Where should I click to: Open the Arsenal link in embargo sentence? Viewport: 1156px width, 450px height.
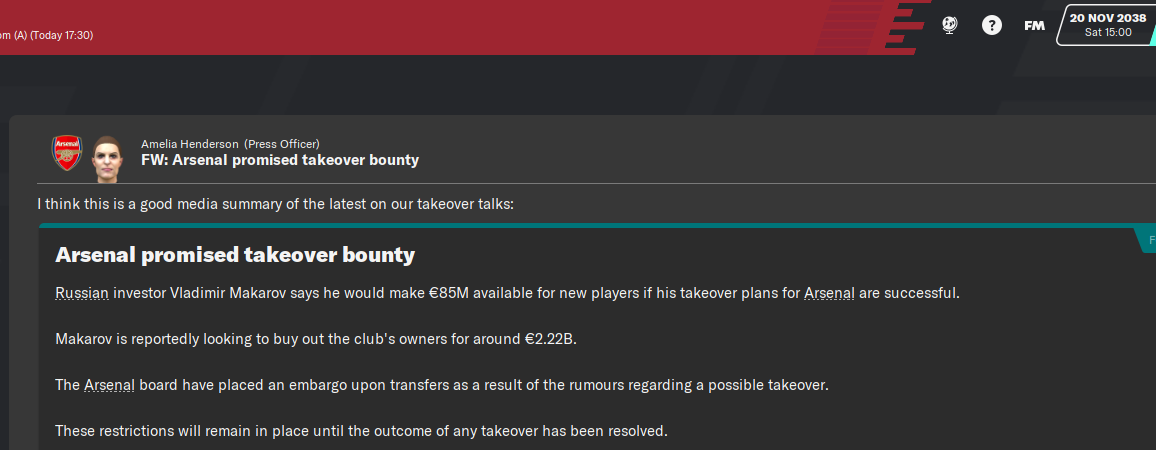point(109,385)
